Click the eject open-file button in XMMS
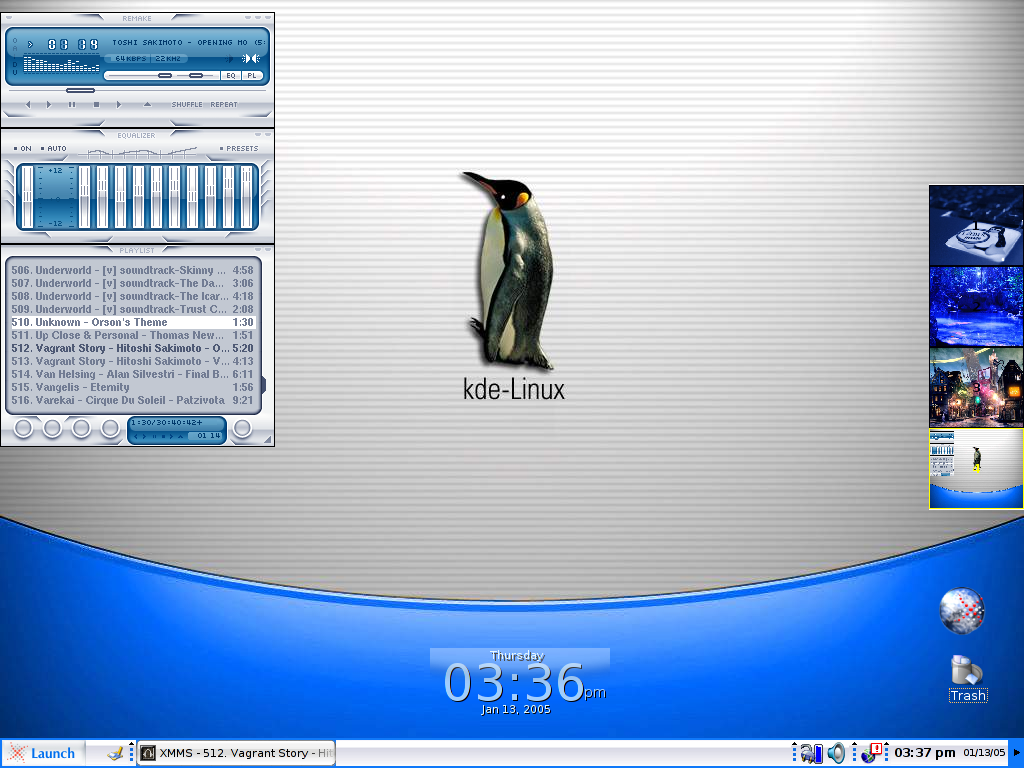This screenshot has width=1024, height=768. pos(148,104)
